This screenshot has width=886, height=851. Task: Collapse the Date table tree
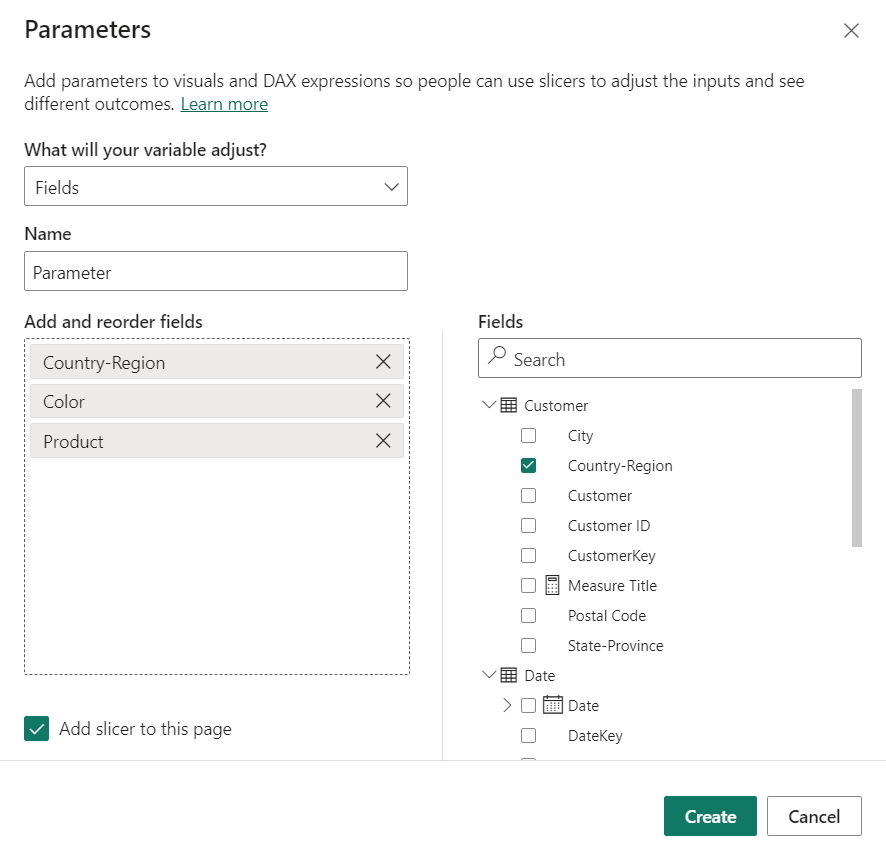(489, 675)
